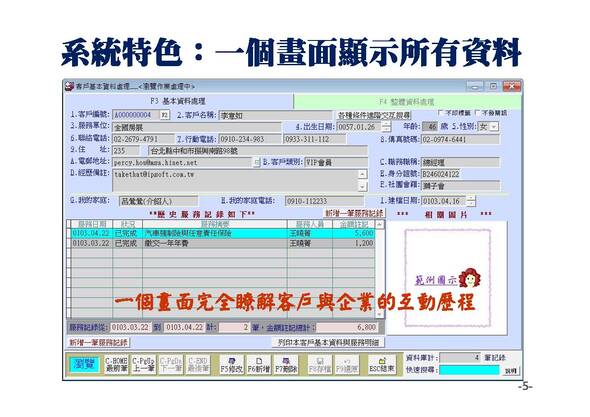590x417 pixels.
Task: Click the 出生日期 date spinner
Action: 386,127
